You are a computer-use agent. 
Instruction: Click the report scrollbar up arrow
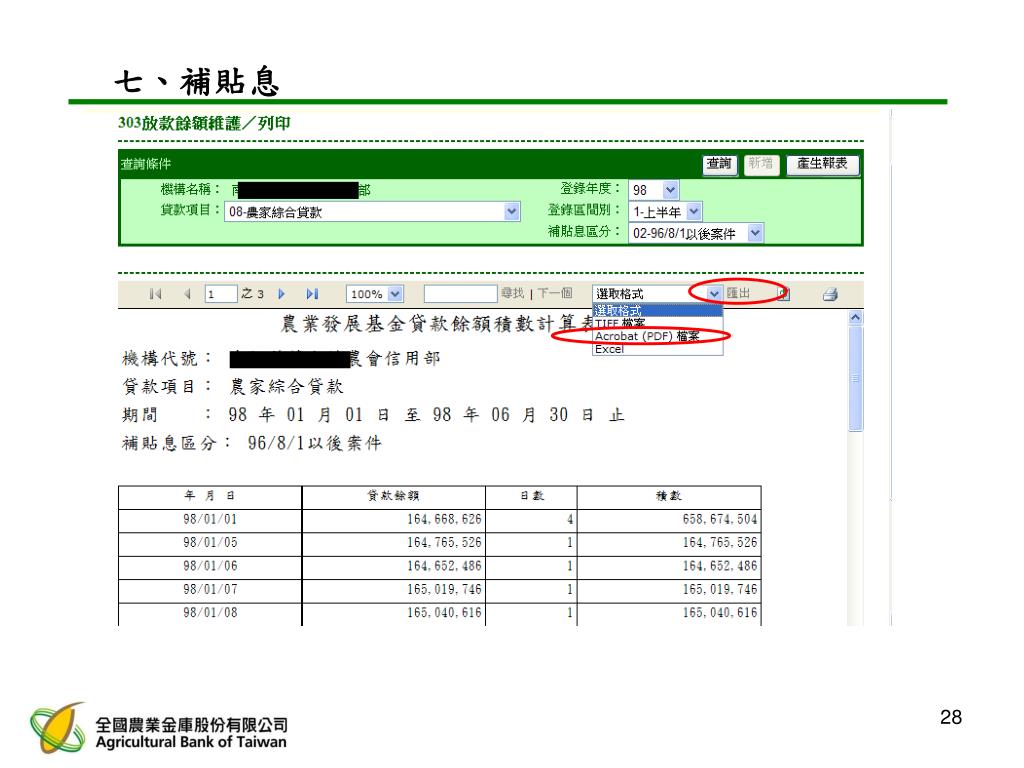pos(855,318)
